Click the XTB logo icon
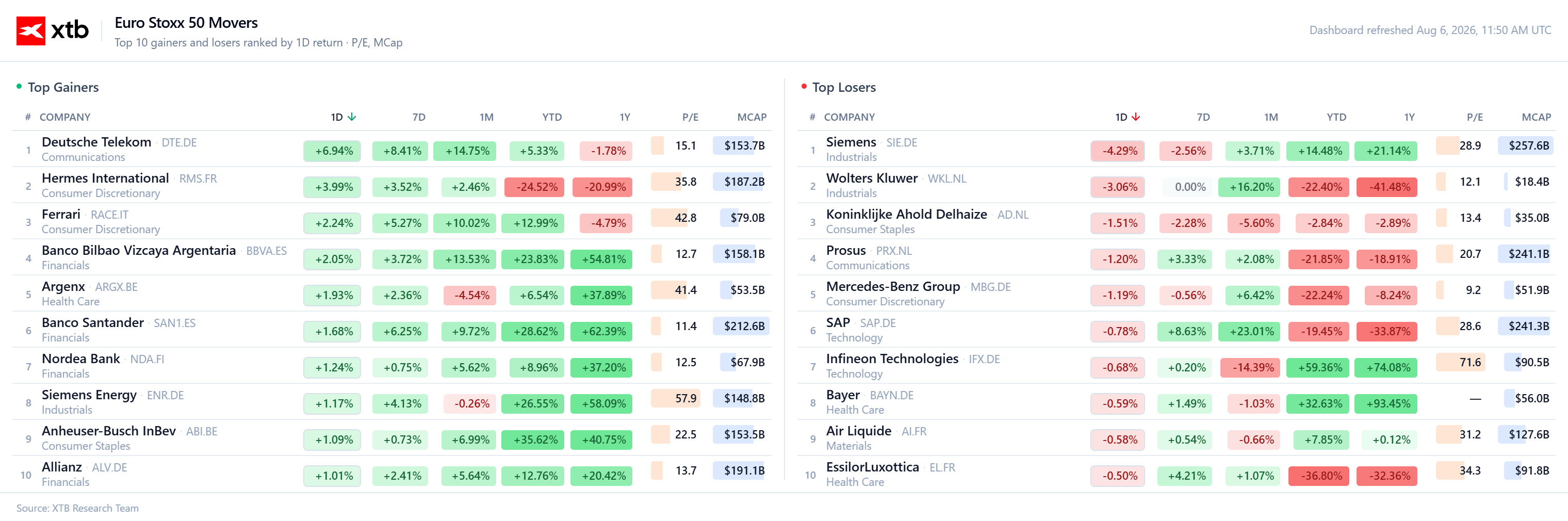 click(x=30, y=31)
